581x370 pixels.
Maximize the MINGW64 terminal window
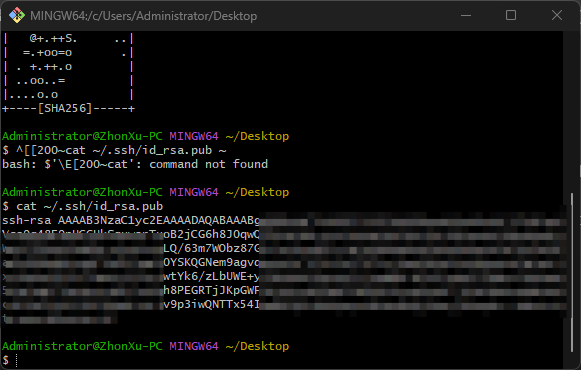coord(511,16)
